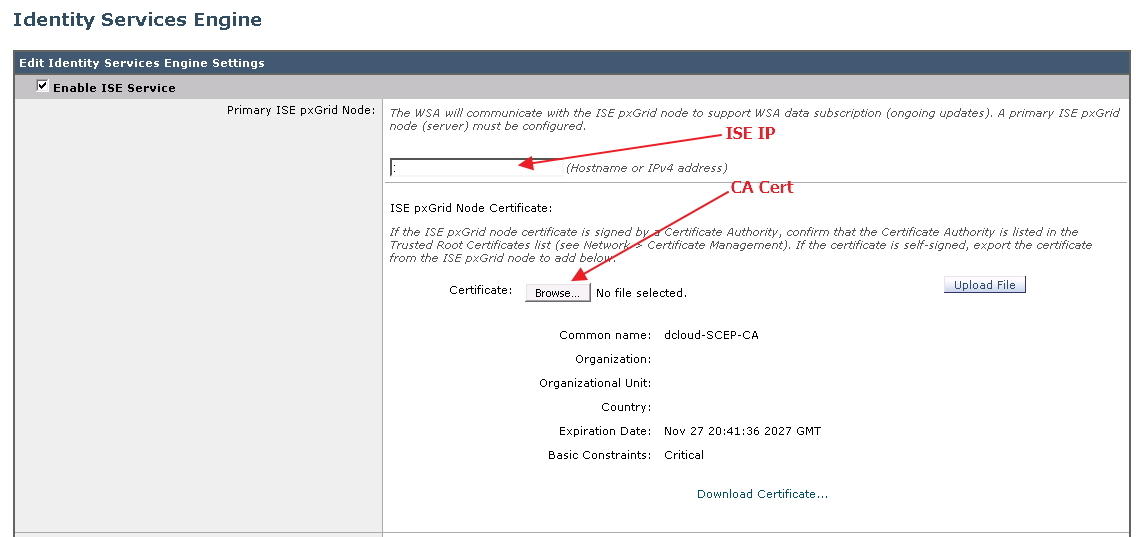1136x537 pixels.
Task: Select the dcloud-SCEP-CA common name value
Action: pyautogui.click(x=711, y=335)
